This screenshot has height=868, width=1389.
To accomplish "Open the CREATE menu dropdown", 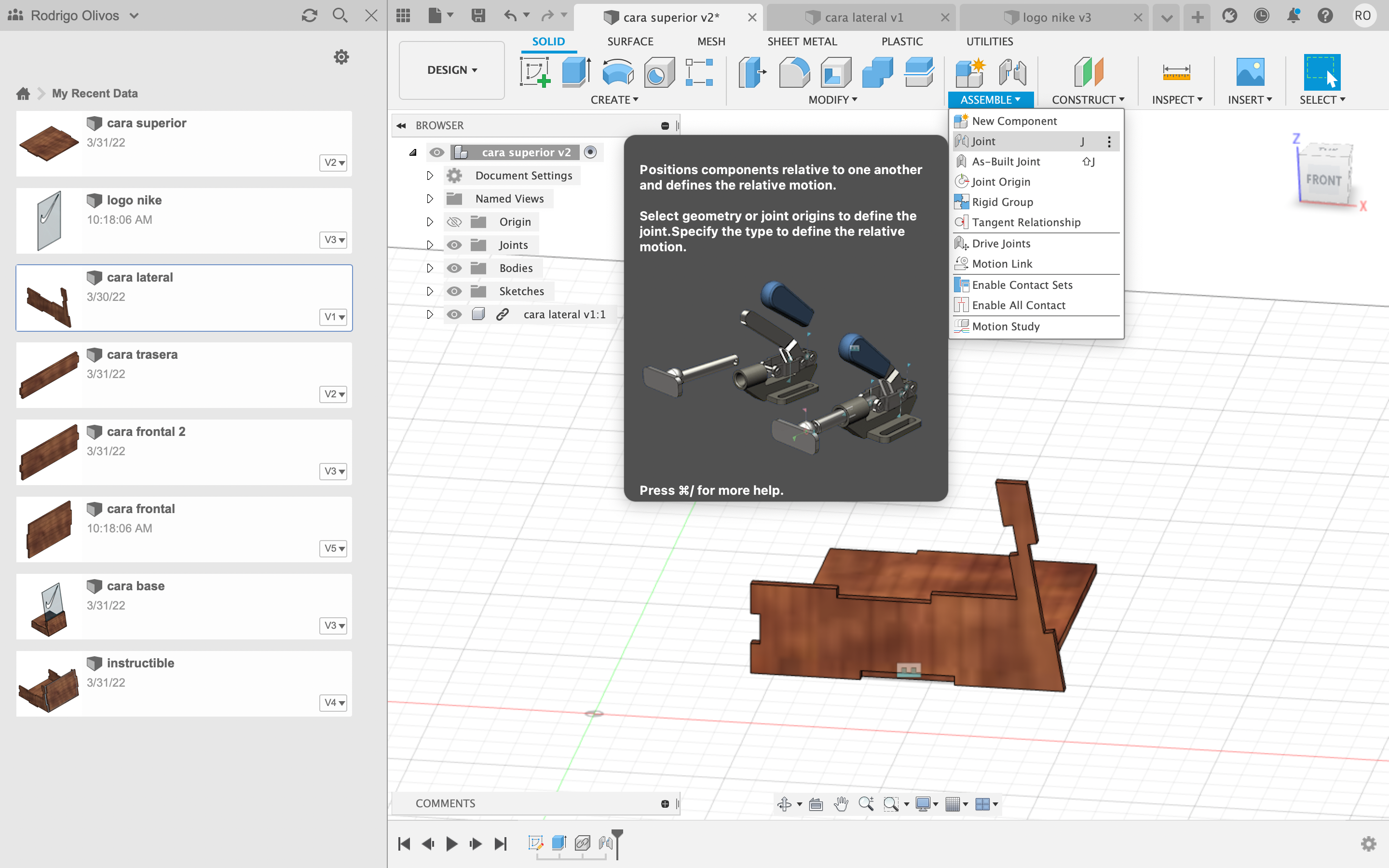I will [x=614, y=100].
